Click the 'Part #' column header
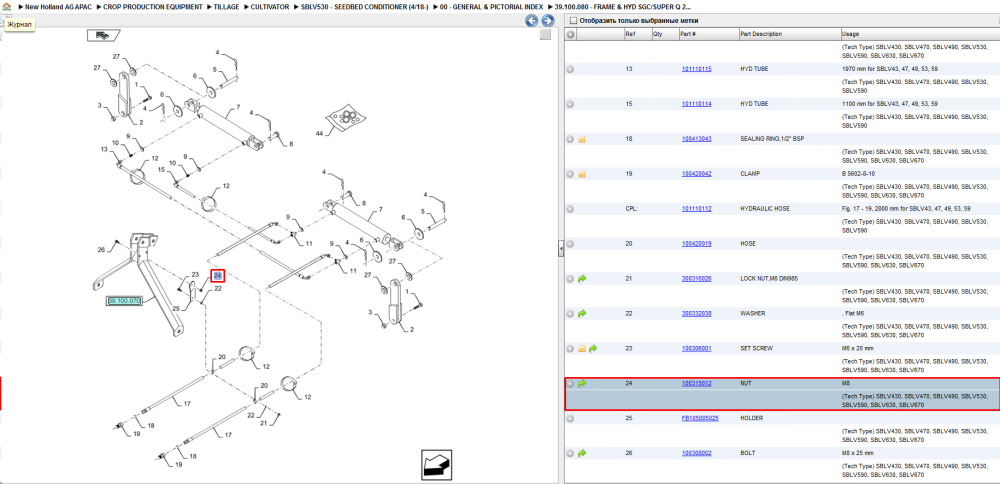Screen dimensions: 1000x484 [x=708, y=34]
